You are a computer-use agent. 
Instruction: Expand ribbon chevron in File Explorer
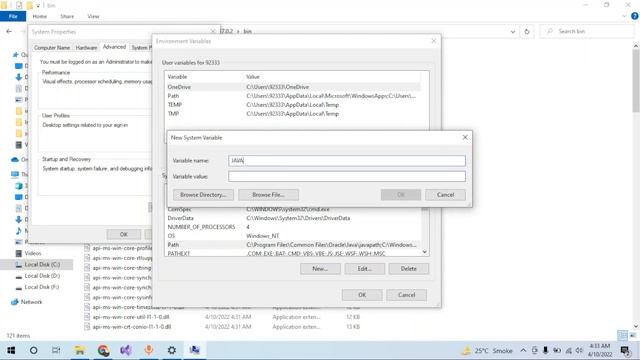coord(624,16)
